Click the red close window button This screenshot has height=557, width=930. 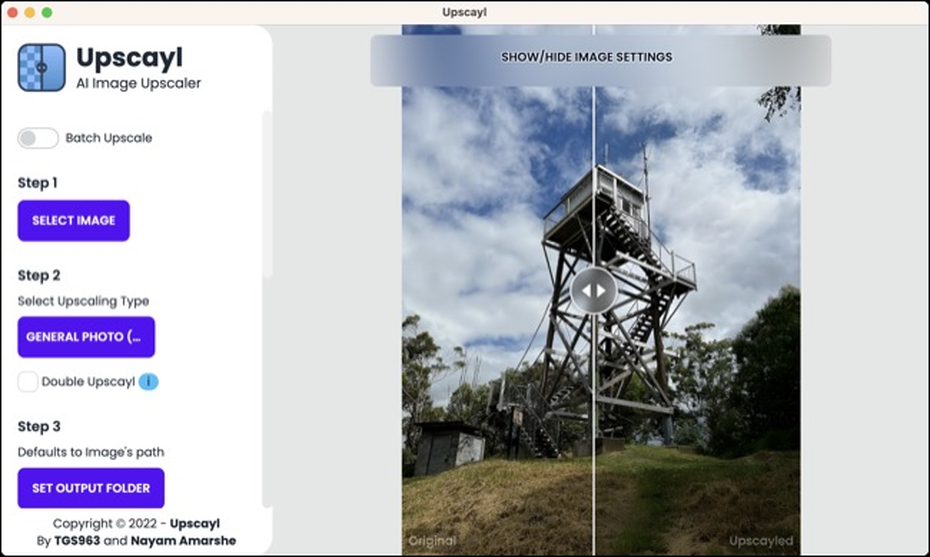point(12,12)
